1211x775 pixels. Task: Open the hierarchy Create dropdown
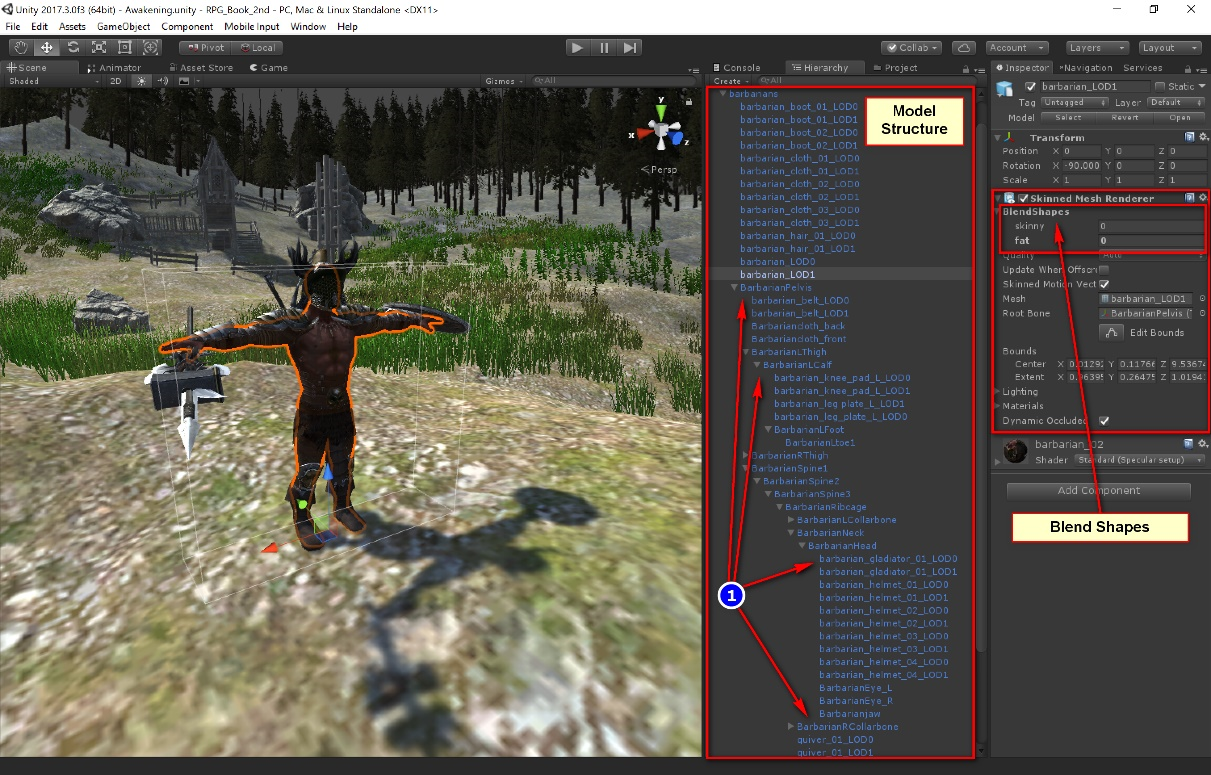pyautogui.click(x=730, y=81)
